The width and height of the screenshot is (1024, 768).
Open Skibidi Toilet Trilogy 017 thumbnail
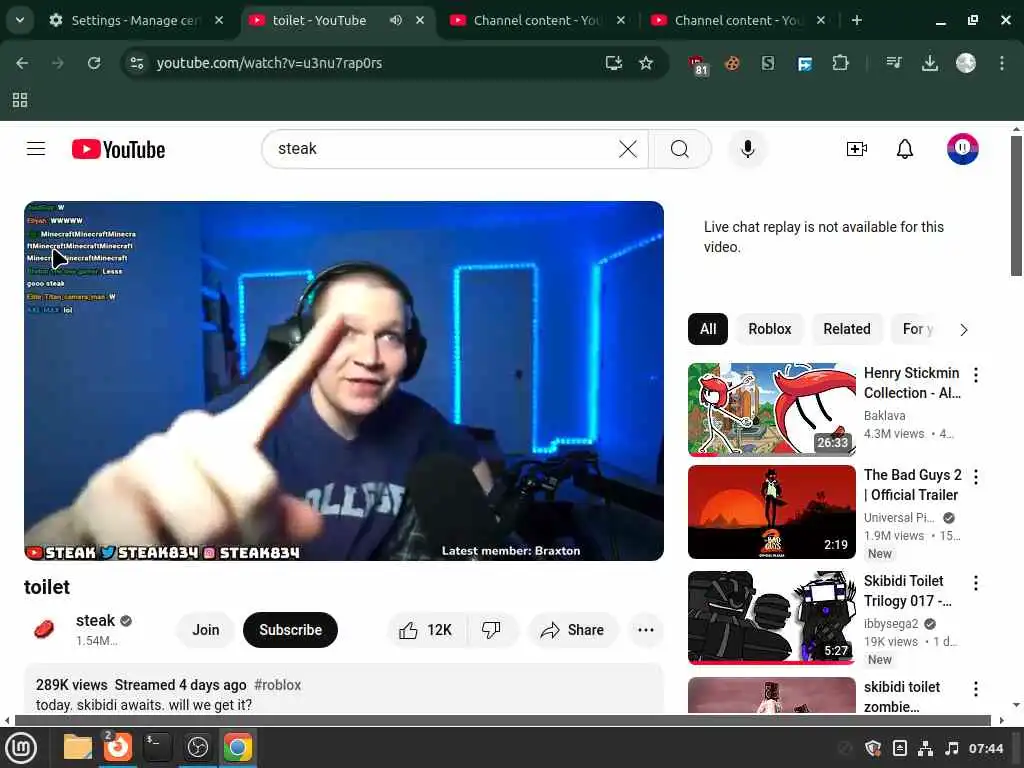click(x=771, y=618)
